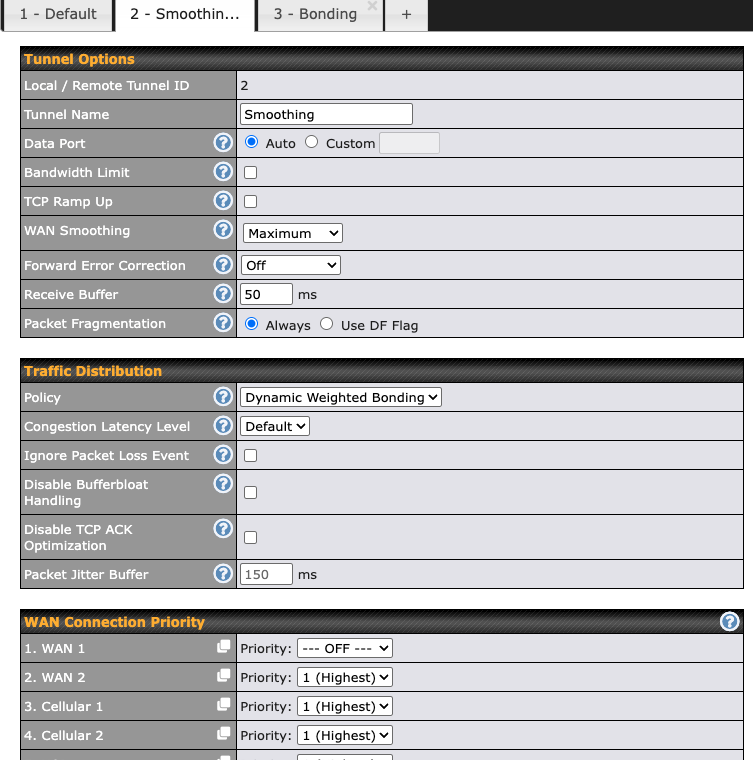Screen dimensions: 753x760
Task: Show help for Receive Buffer
Action: click(x=223, y=294)
